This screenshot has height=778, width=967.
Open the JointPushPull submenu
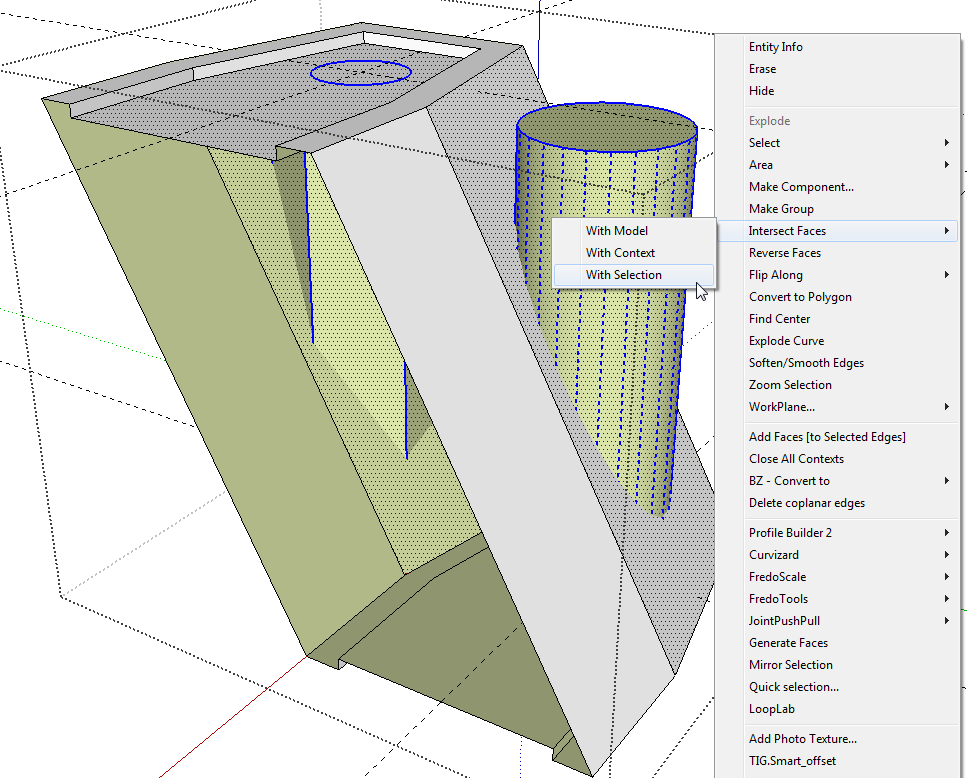point(785,621)
